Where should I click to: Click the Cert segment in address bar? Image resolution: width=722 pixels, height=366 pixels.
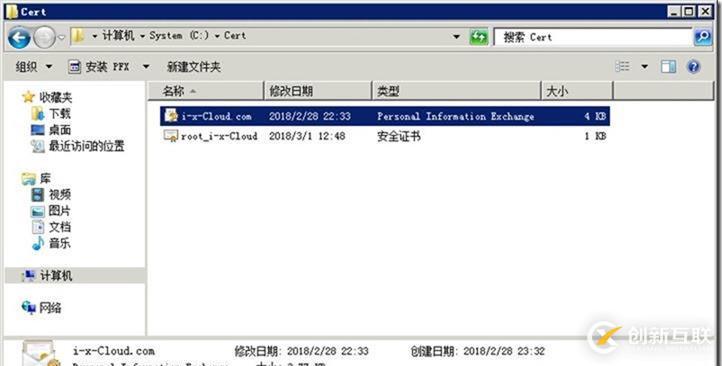tap(235, 35)
